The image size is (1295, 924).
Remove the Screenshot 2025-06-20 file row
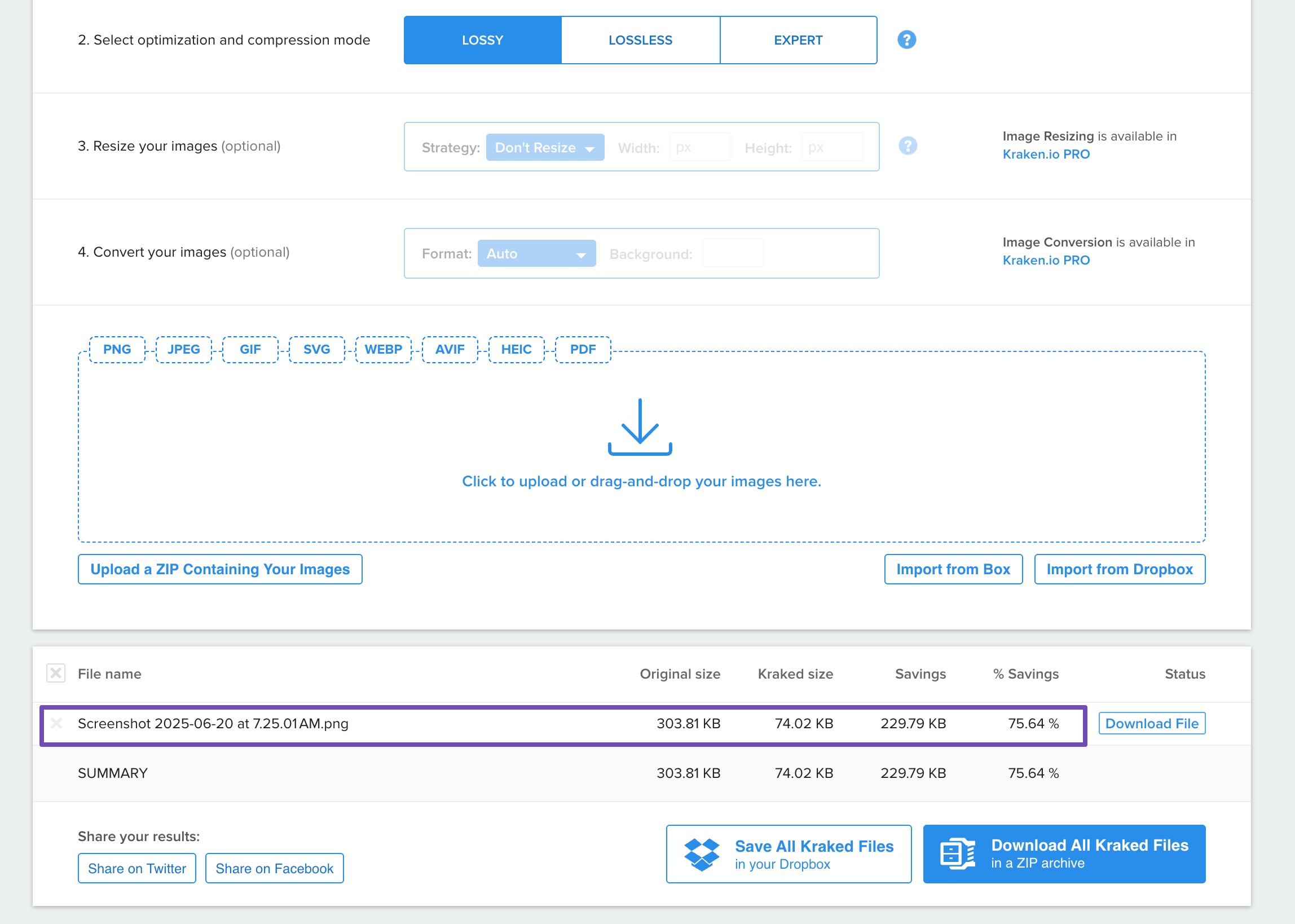[56, 723]
